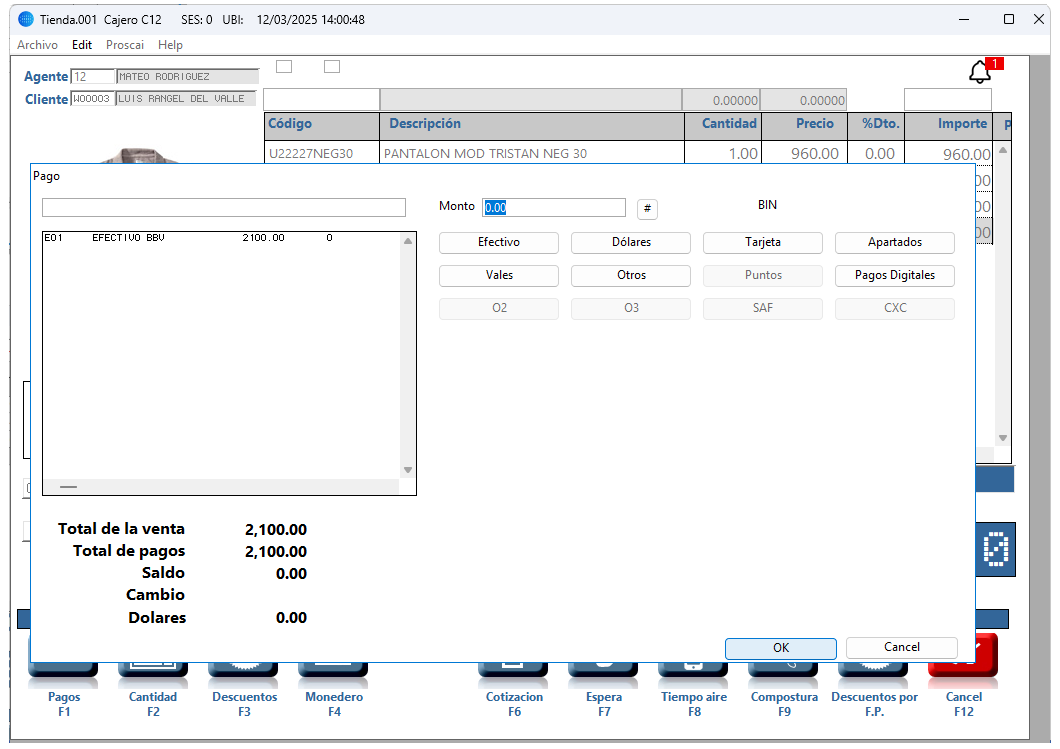Click the Monto amount field
The image size is (1060, 749).
[x=554, y=208]
